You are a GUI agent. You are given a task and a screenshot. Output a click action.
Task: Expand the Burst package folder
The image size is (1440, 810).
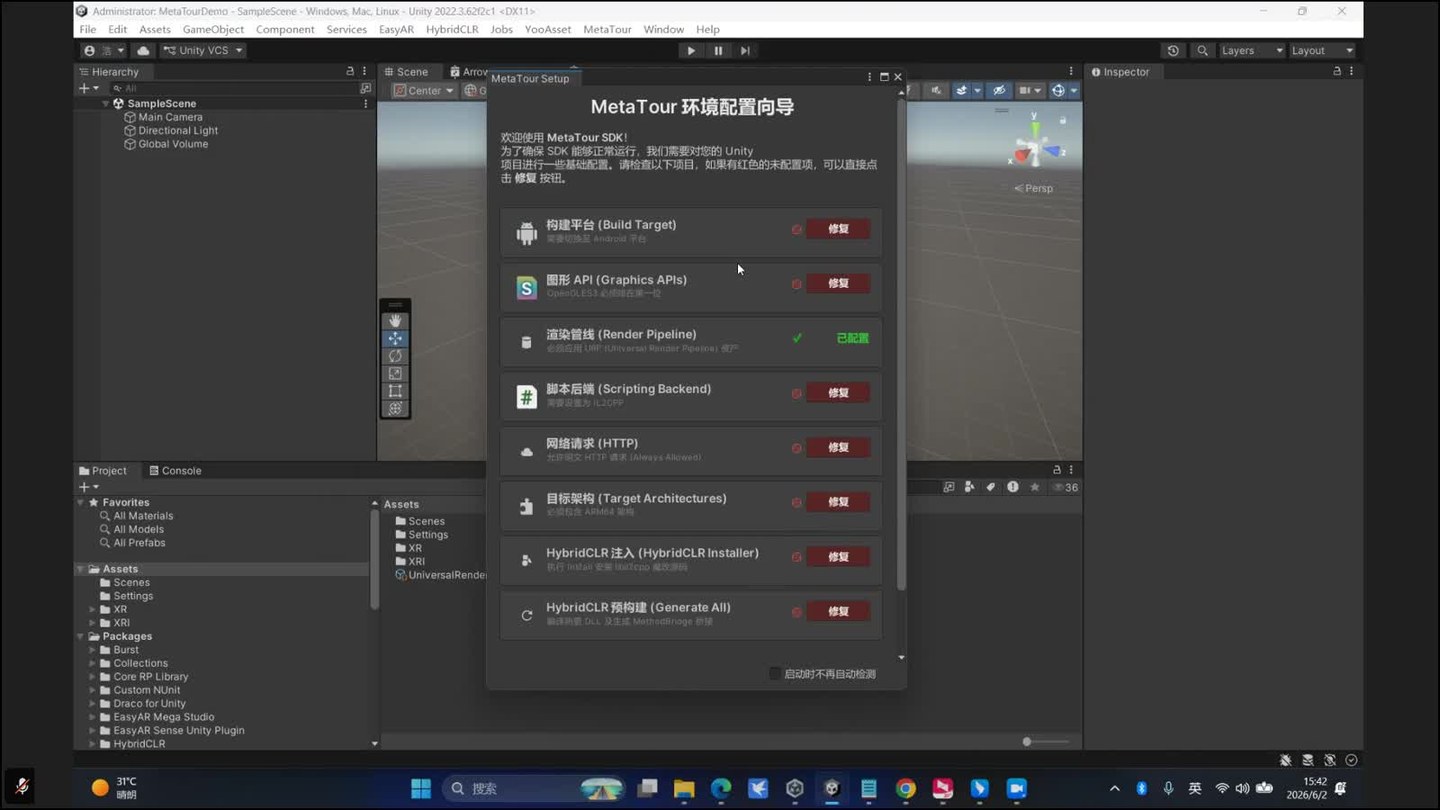click(x=92, y=650)
